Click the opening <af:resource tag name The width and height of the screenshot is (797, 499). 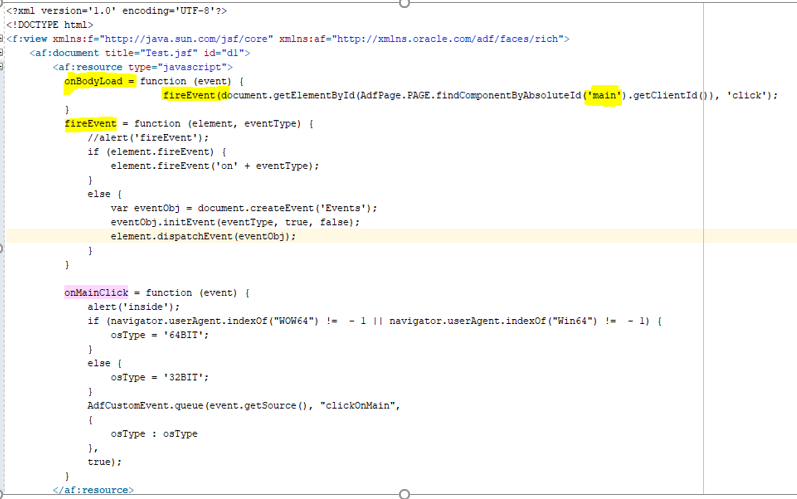[x=87, y=67]
